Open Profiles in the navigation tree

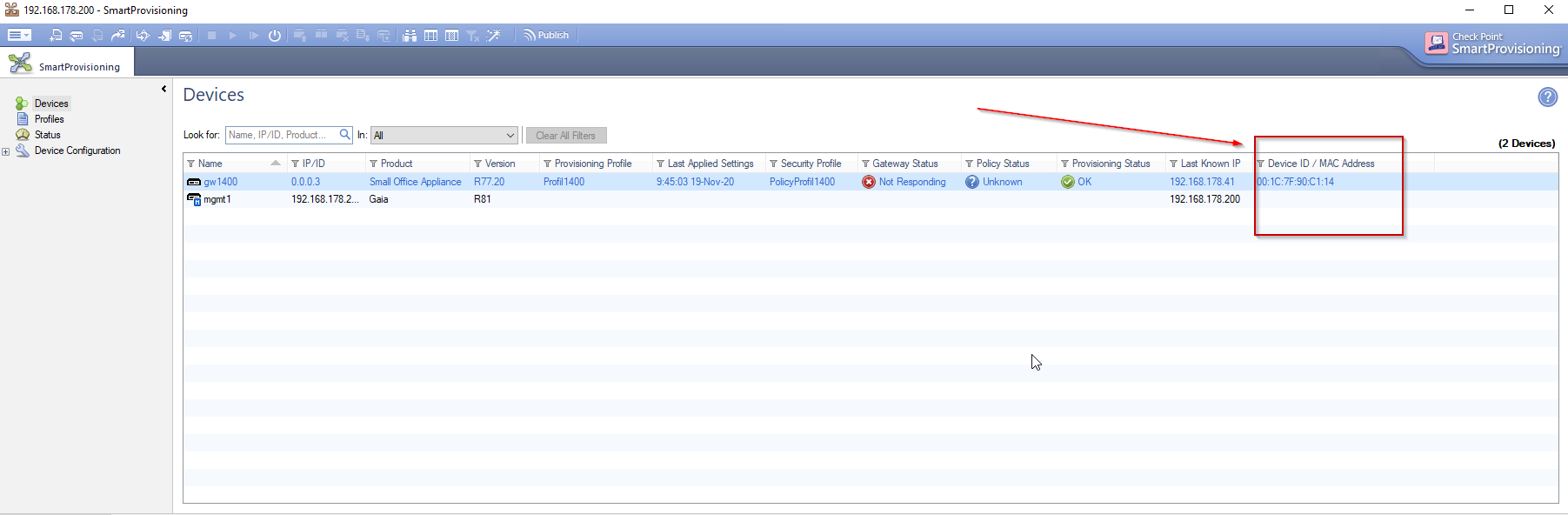point(49,119)
